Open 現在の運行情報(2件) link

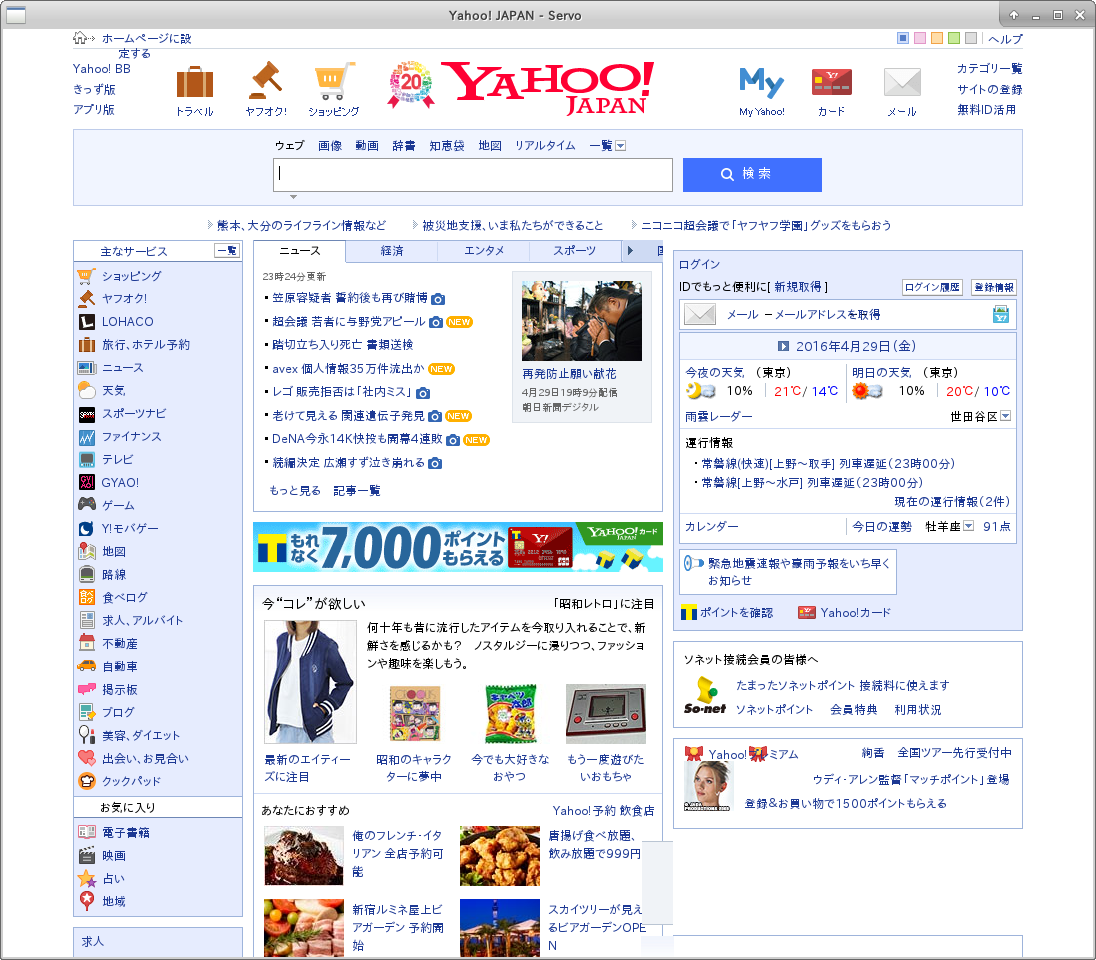pos(952,502)
